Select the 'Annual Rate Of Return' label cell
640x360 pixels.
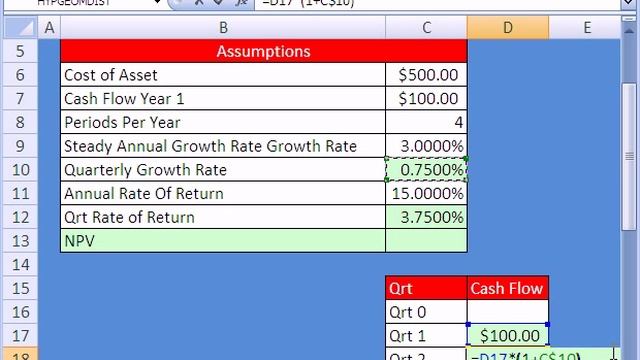(223, 193)
